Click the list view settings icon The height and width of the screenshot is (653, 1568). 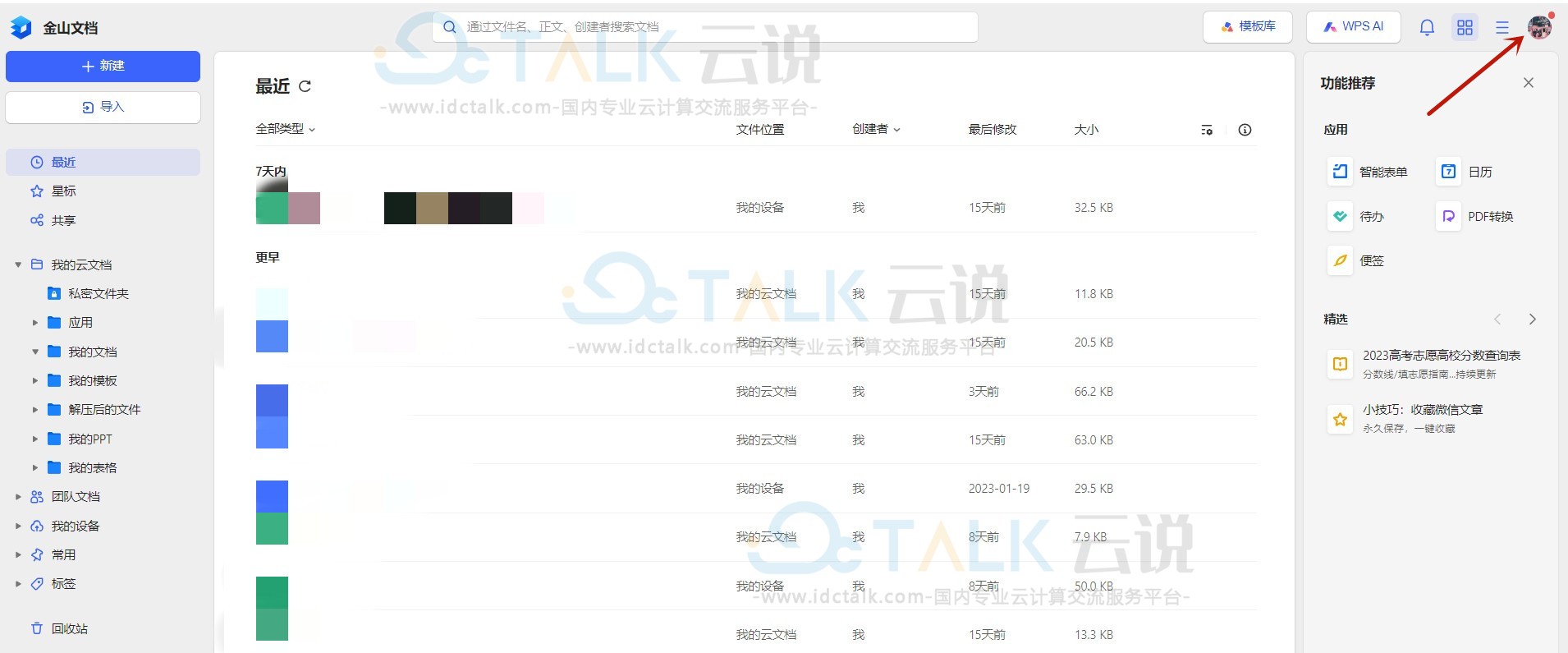(x=1207, y=130)
